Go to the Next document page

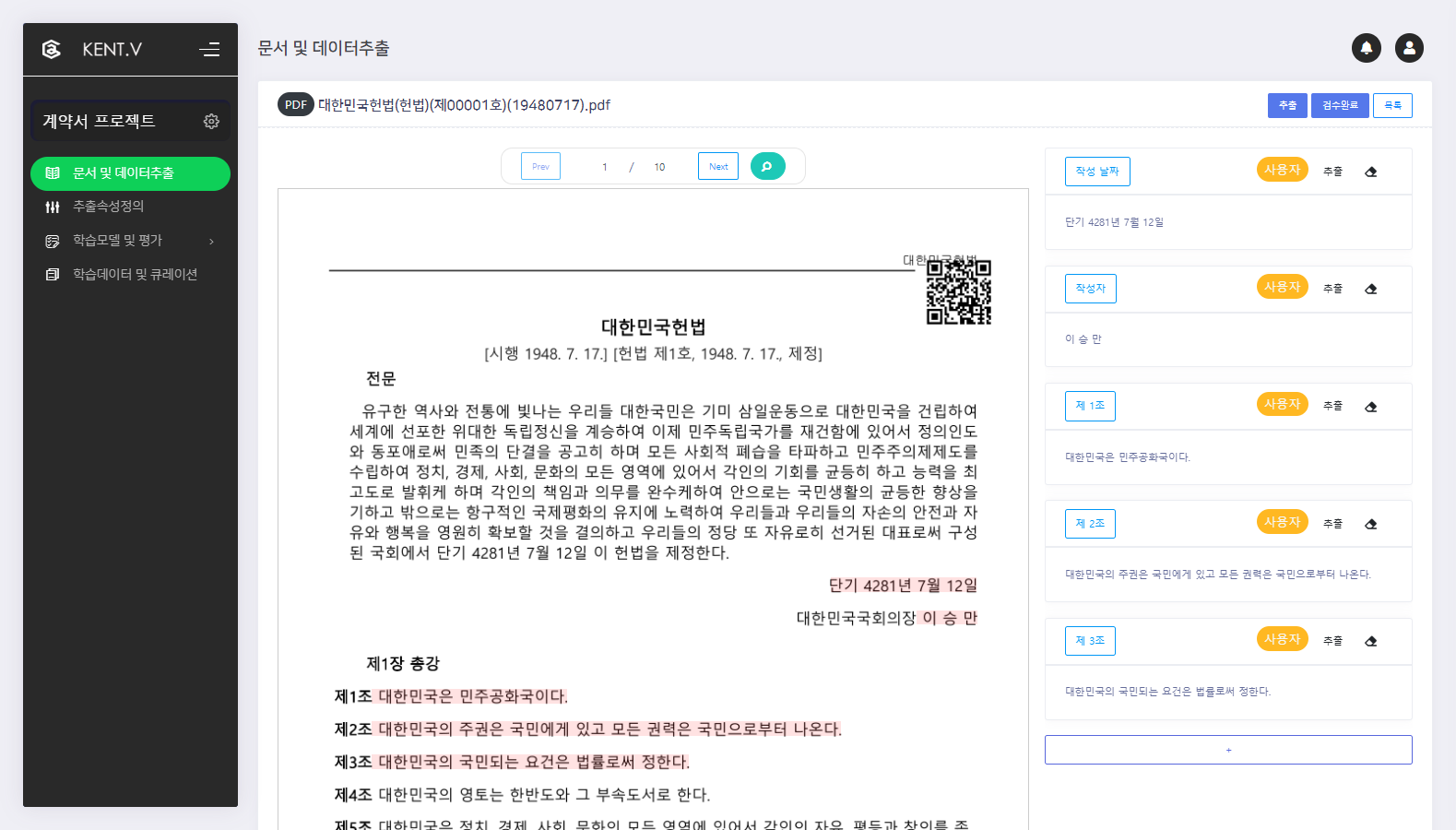tap(717, 166)
